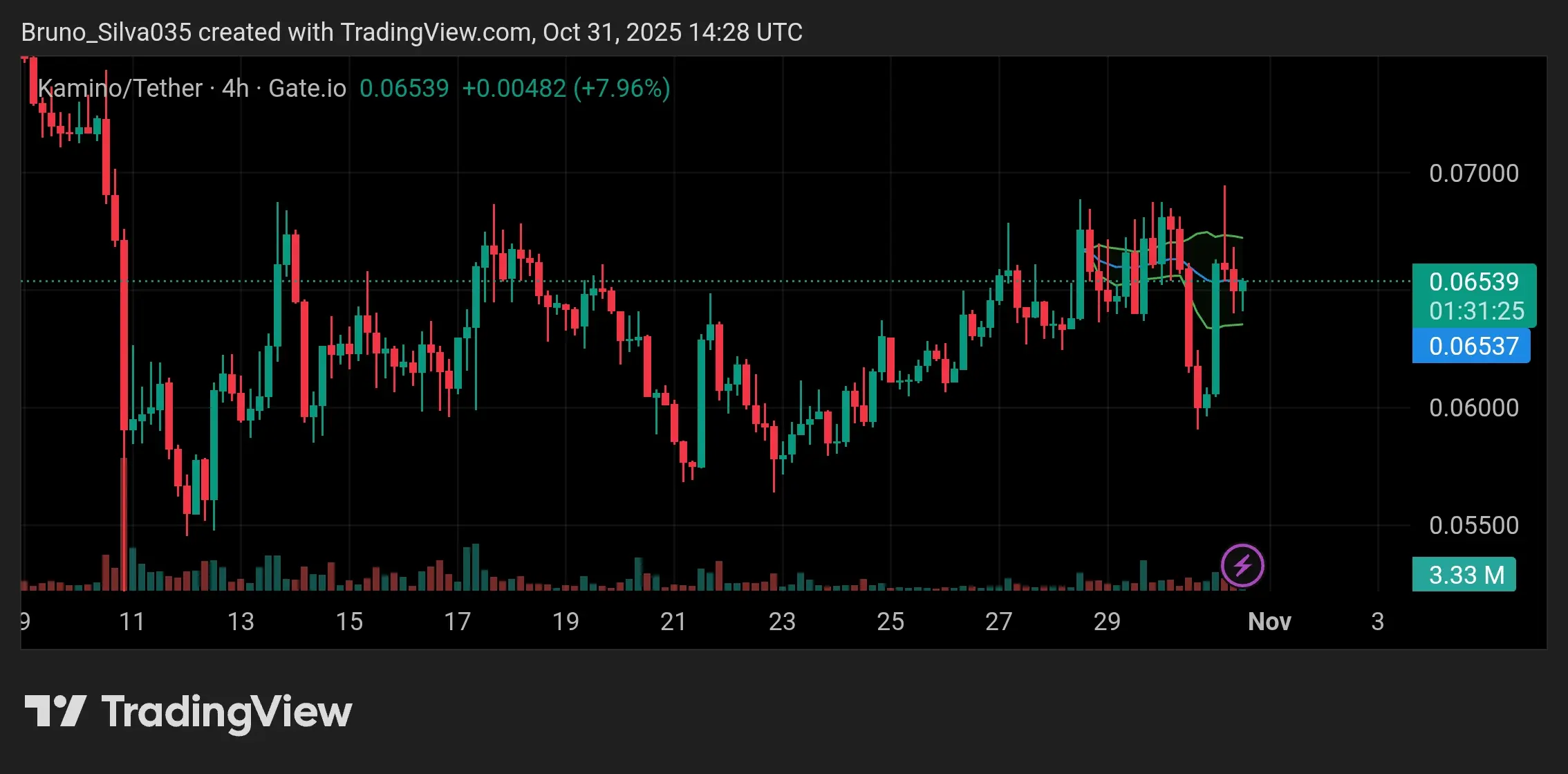
Task: Click the Kamino/Tether symbol title
Action: 120,89
